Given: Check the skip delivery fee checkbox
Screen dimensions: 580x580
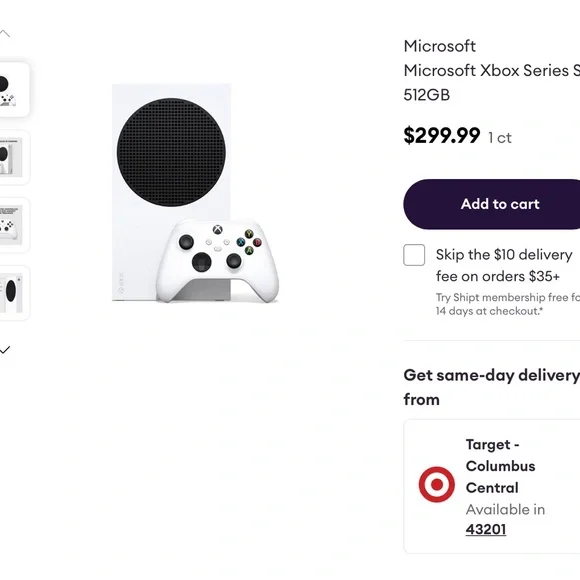Looking at the screenshot, I should pos(414,255).
